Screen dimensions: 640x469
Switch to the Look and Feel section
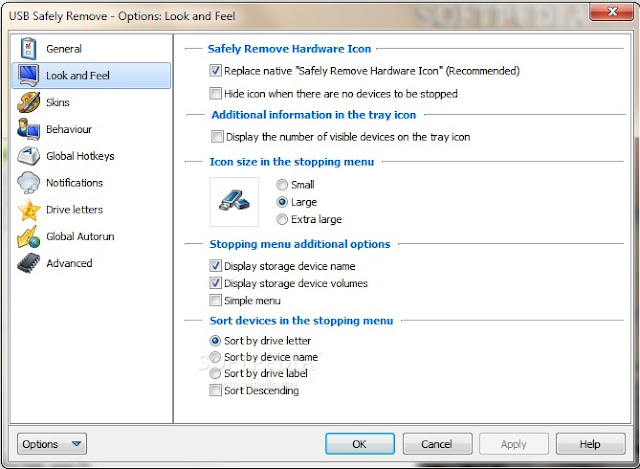91,76
